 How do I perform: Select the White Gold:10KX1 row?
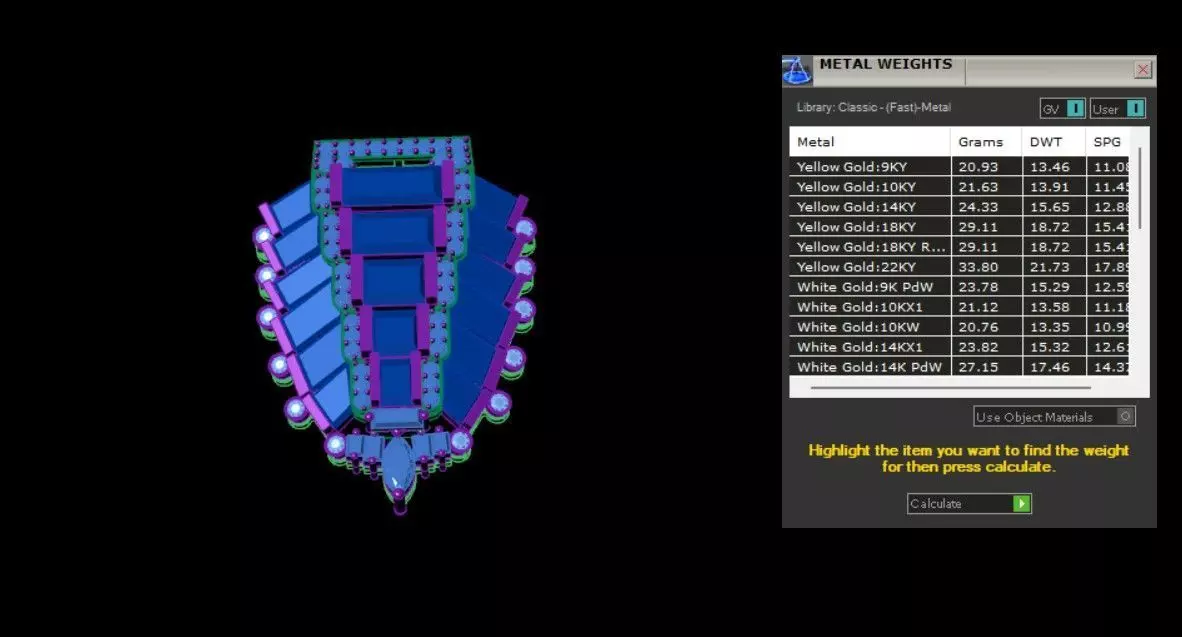pyautogui.click(x=959, y=307)
